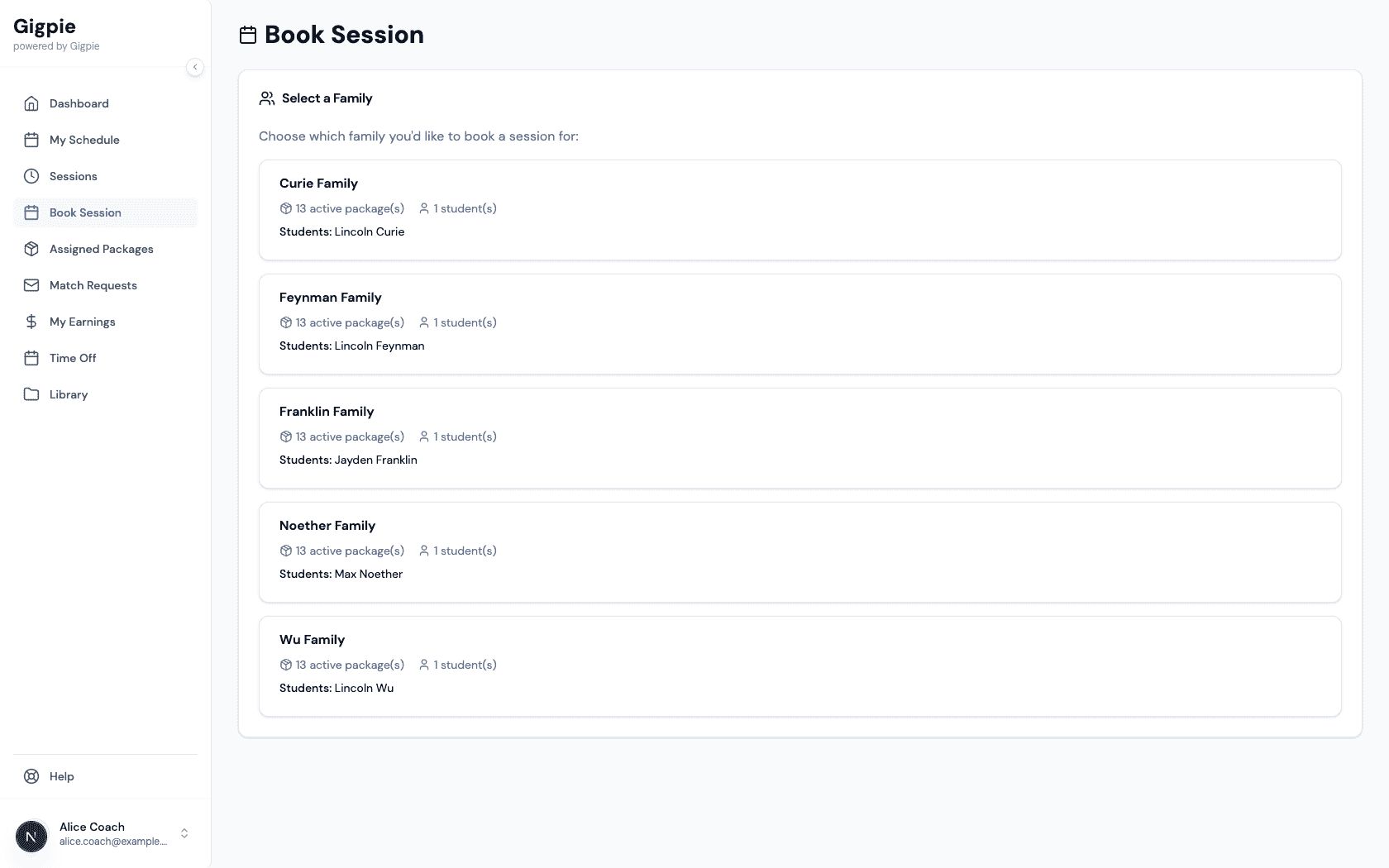Select the Noether Family card
This screenshot has height=868, width=1389.
[800, 552]
